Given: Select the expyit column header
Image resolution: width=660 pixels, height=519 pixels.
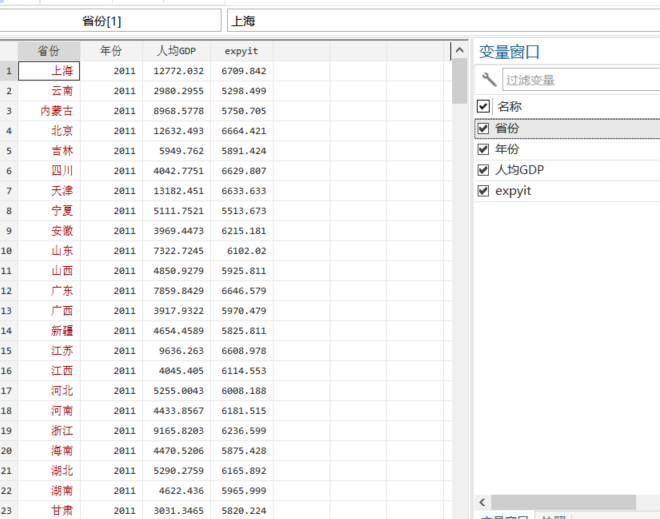Looking at the screenshot, I should tap(242, 51).
